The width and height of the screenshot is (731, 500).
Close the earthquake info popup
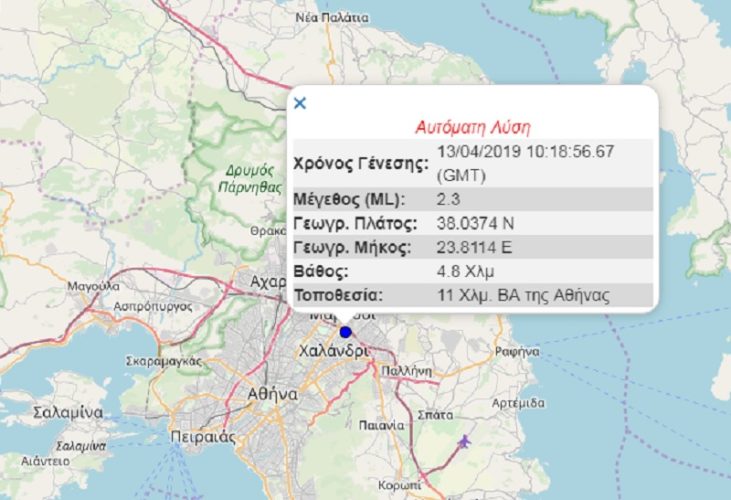300,102
